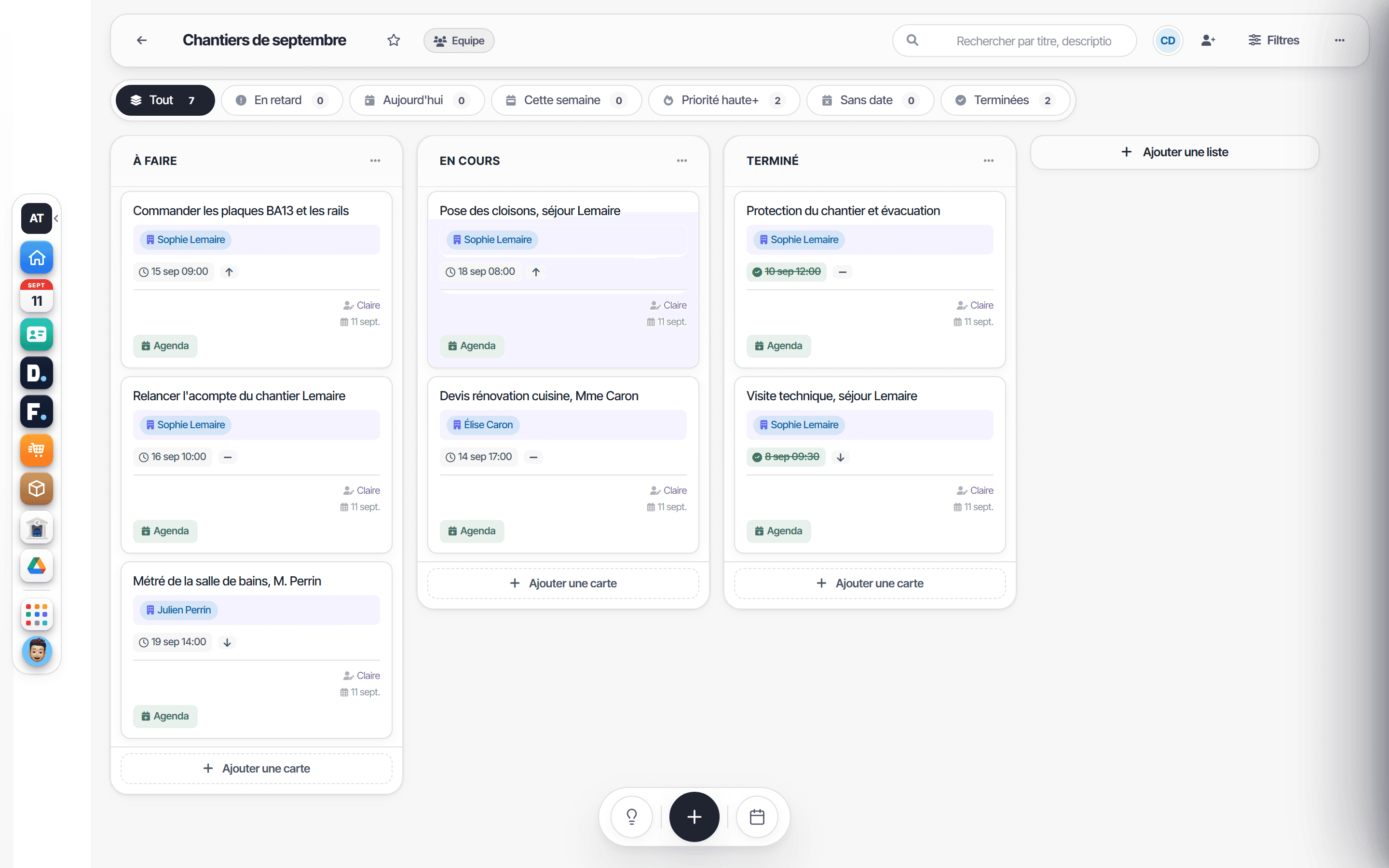Click the dark round plus button

coord(694,816)
